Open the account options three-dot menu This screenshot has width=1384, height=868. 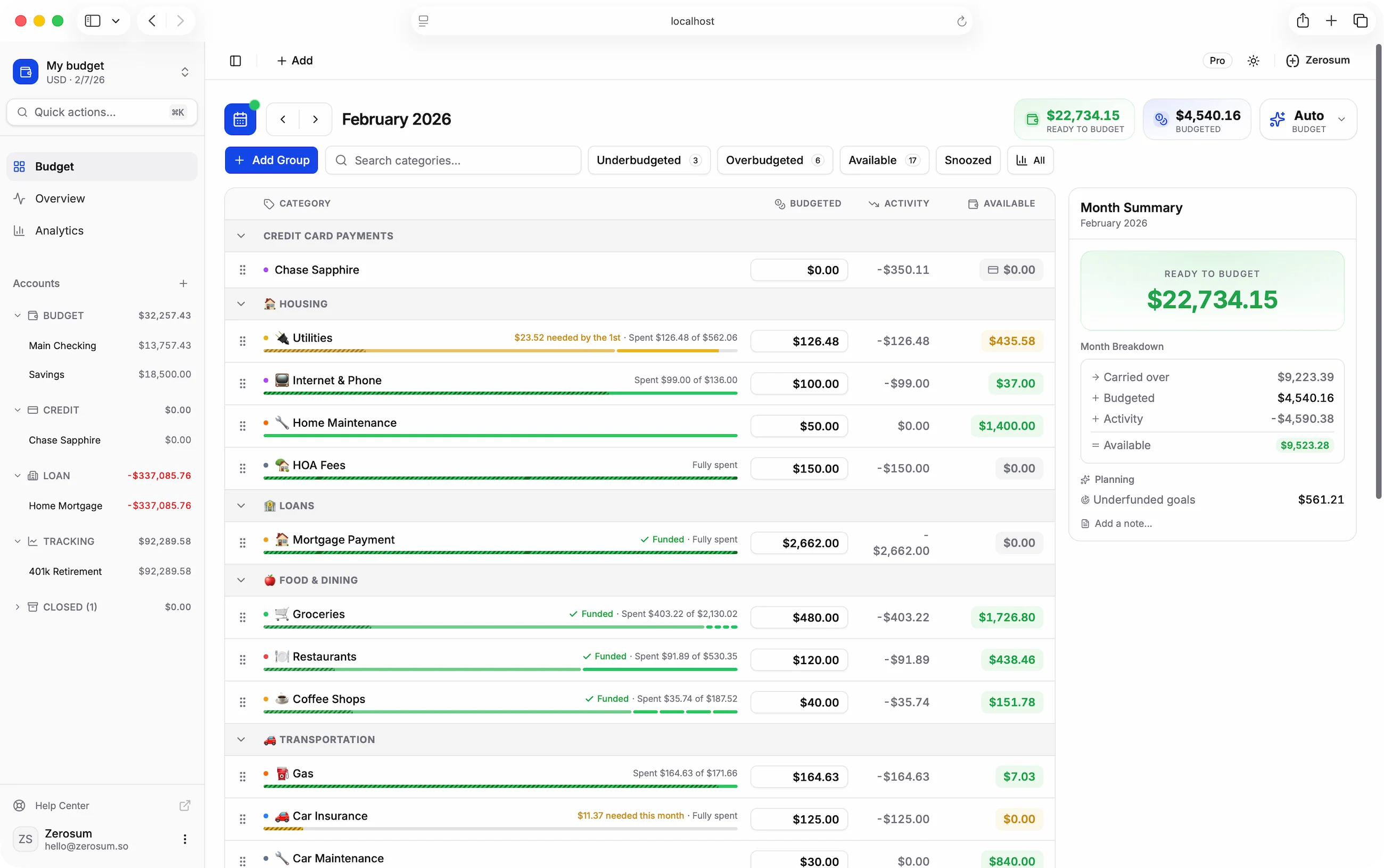[184, 839]
